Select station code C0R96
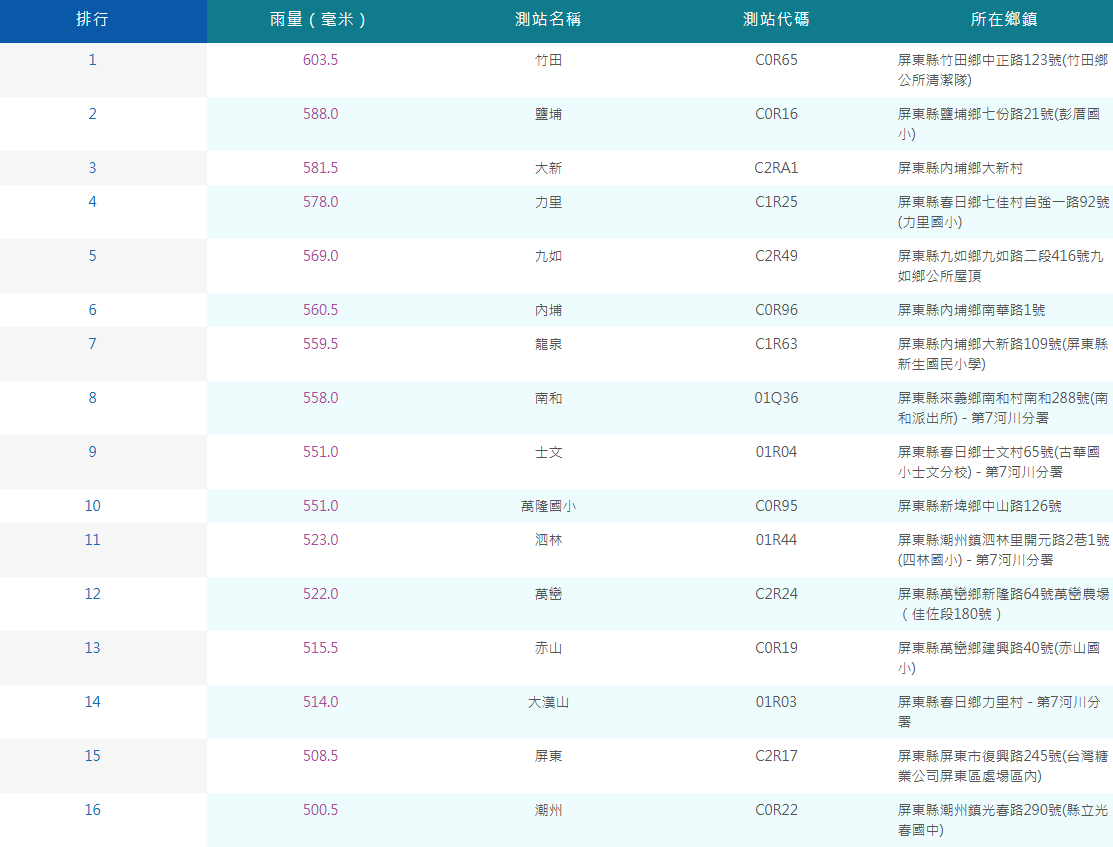The width and height of the screenshot is (1113, 847). (776, 310)
